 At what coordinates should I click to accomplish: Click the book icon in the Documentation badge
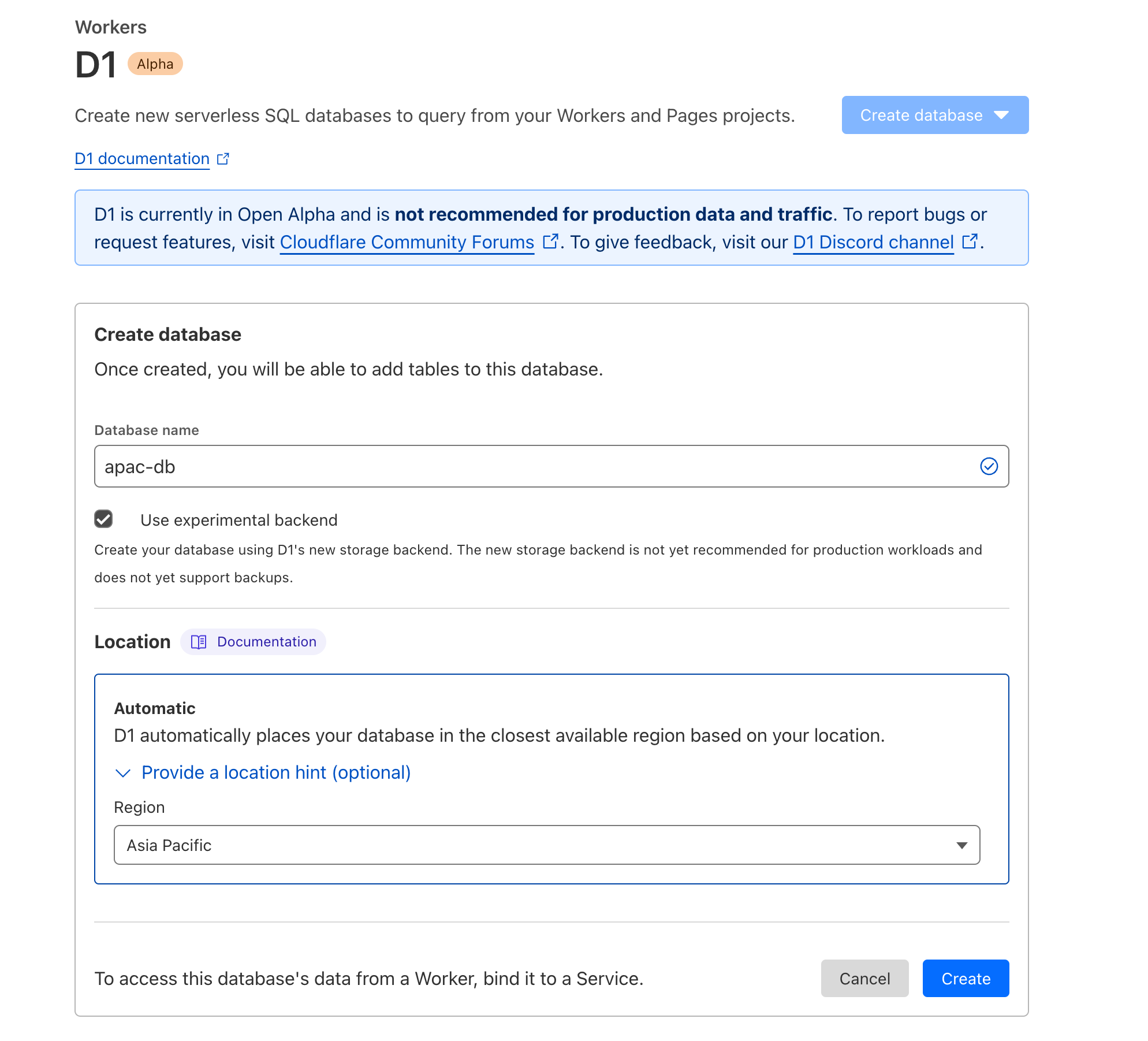pyautogui.click(x=198, y=642)
